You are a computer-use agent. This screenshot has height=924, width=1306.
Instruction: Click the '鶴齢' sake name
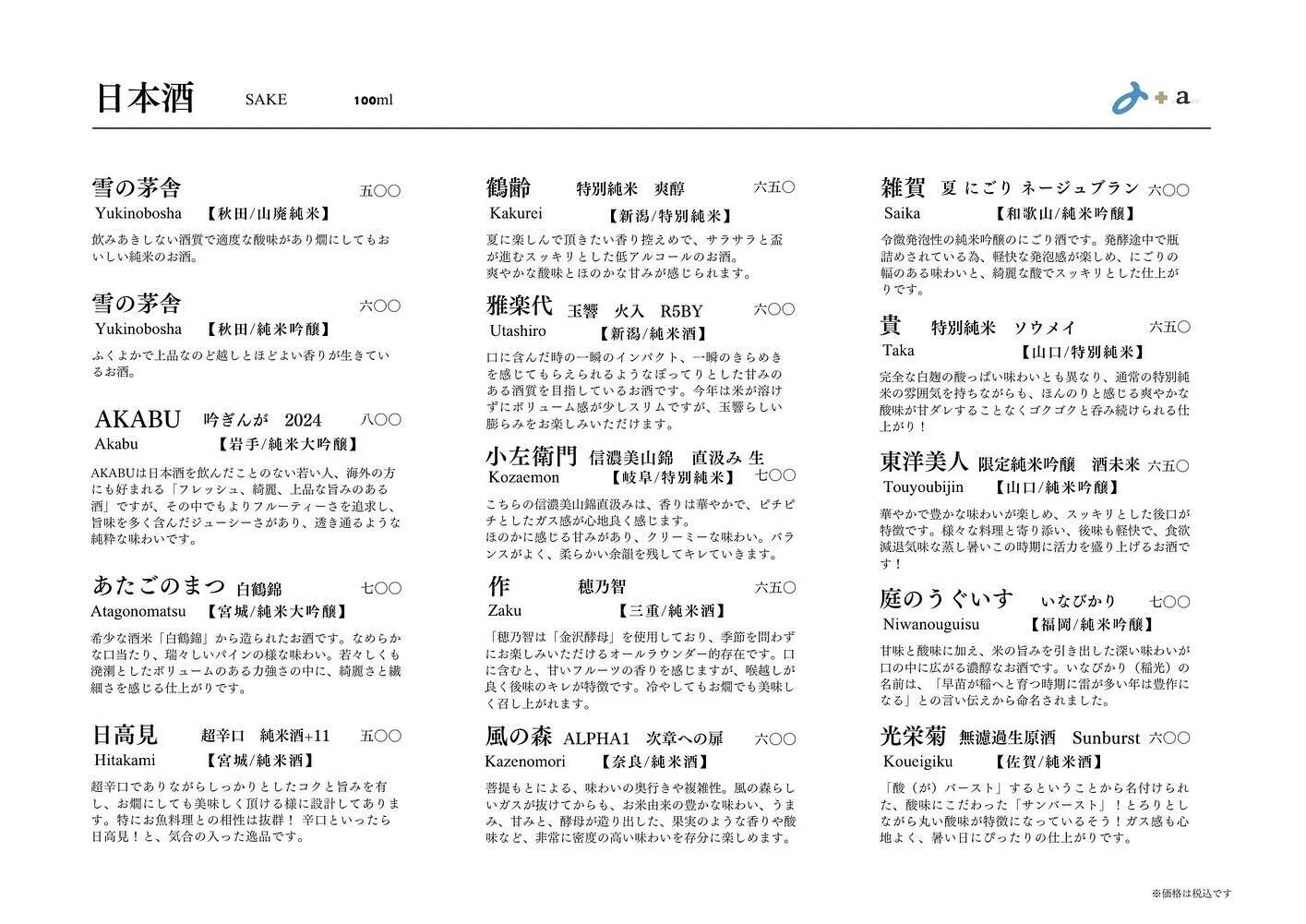(x=509, y=188)
